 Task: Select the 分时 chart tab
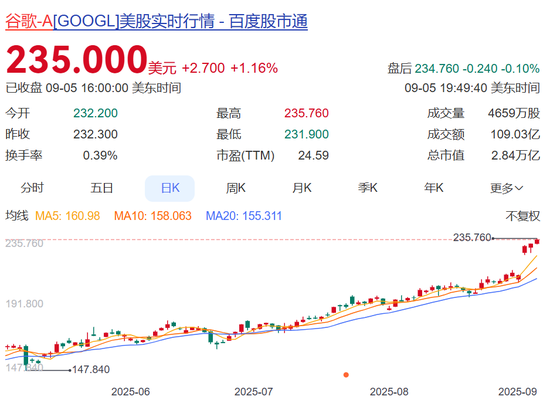pos(32,188)
